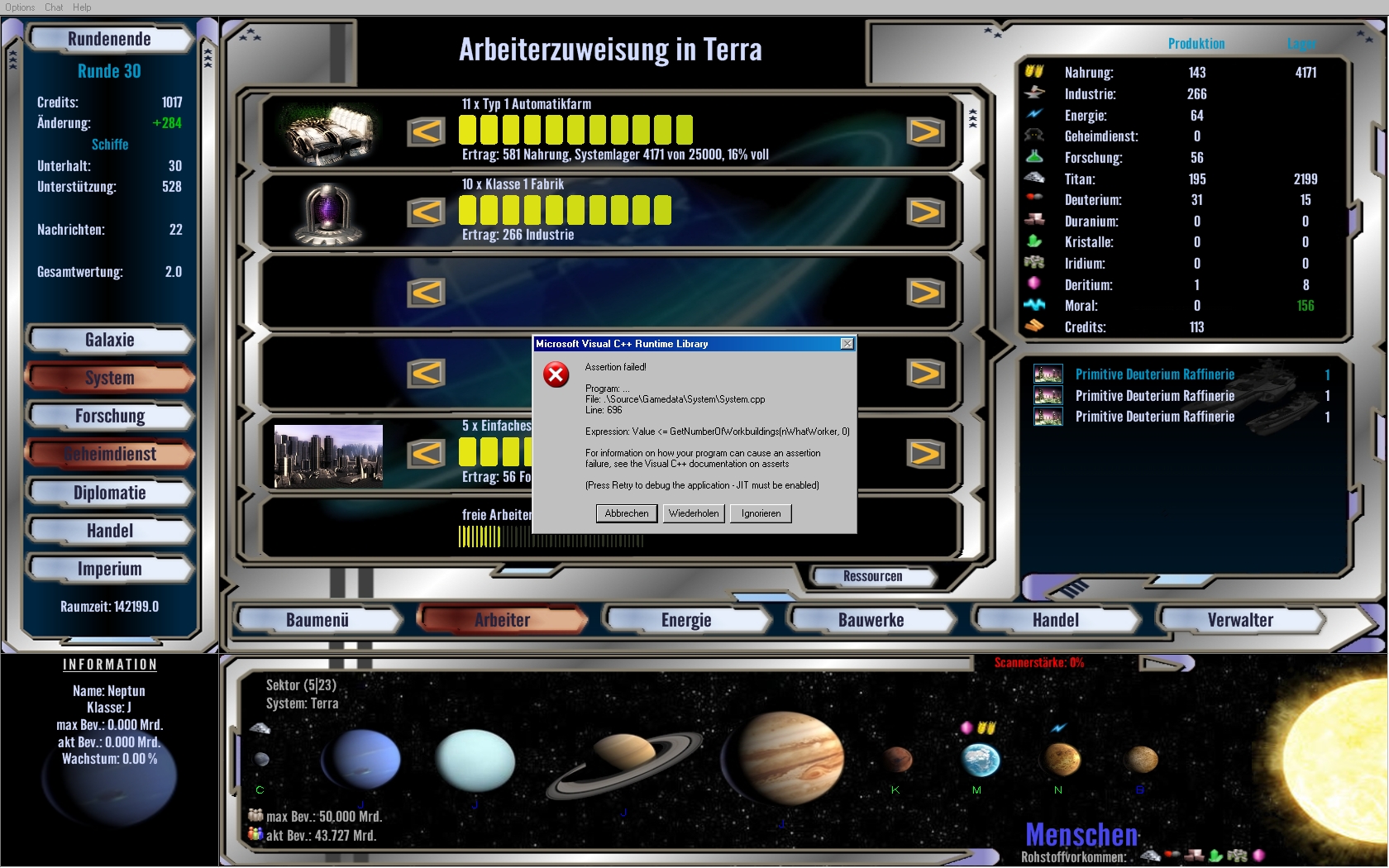
Task: Click the Geheimdienst agent icon
Action: 1034,135
